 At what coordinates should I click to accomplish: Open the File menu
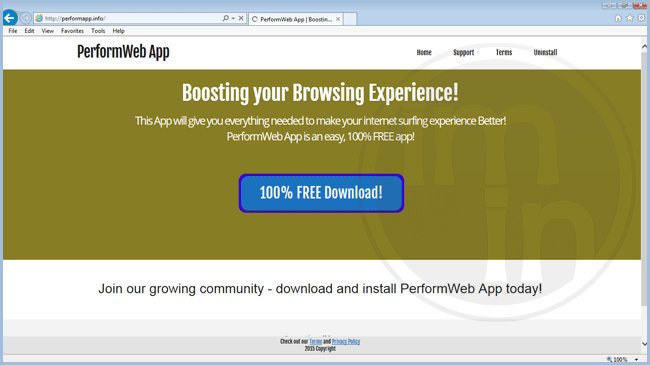click(x=13, y=31)
